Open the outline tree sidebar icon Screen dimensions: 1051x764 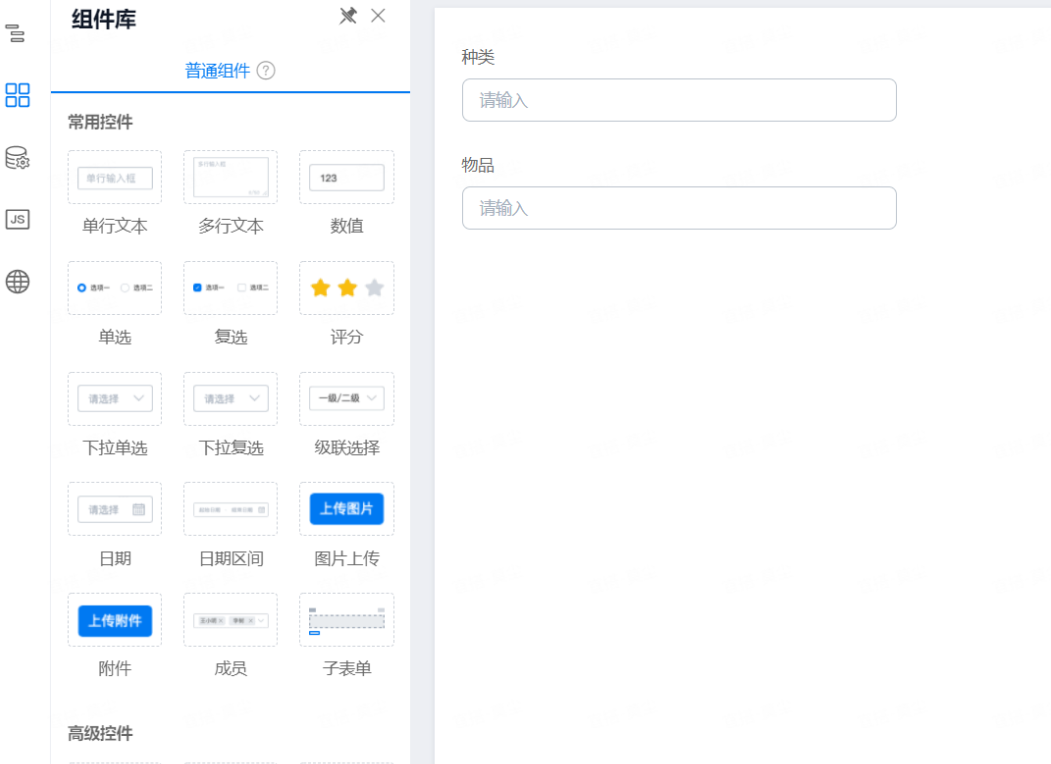pos(15,33)
